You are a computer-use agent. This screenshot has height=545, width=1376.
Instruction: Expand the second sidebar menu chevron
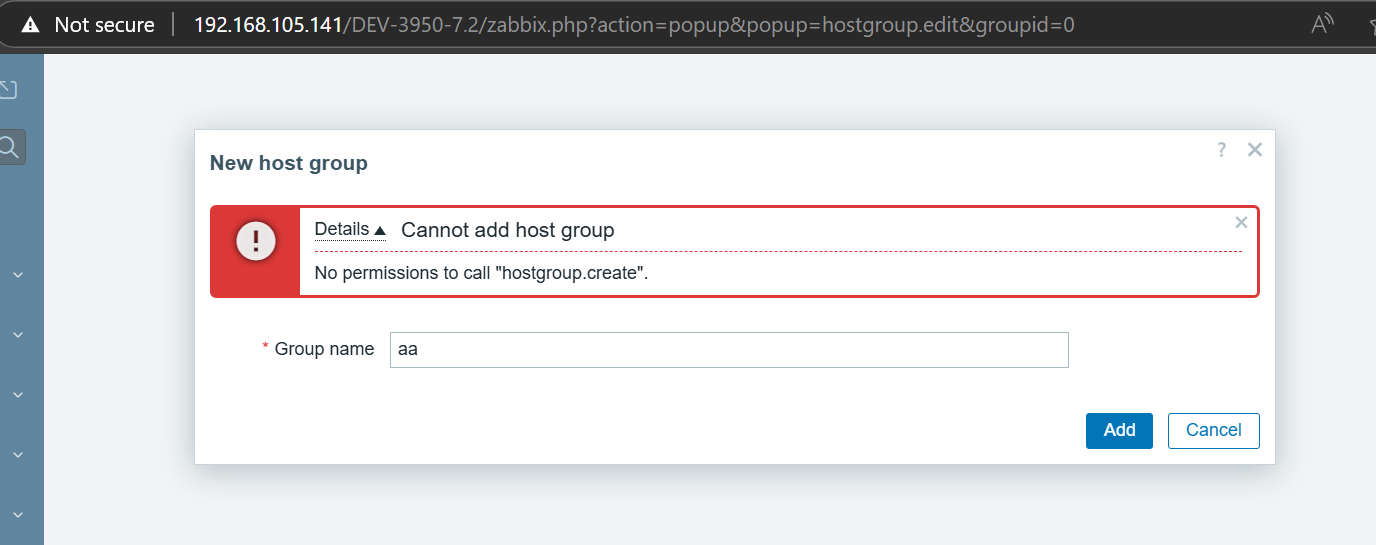click(18, 334)
